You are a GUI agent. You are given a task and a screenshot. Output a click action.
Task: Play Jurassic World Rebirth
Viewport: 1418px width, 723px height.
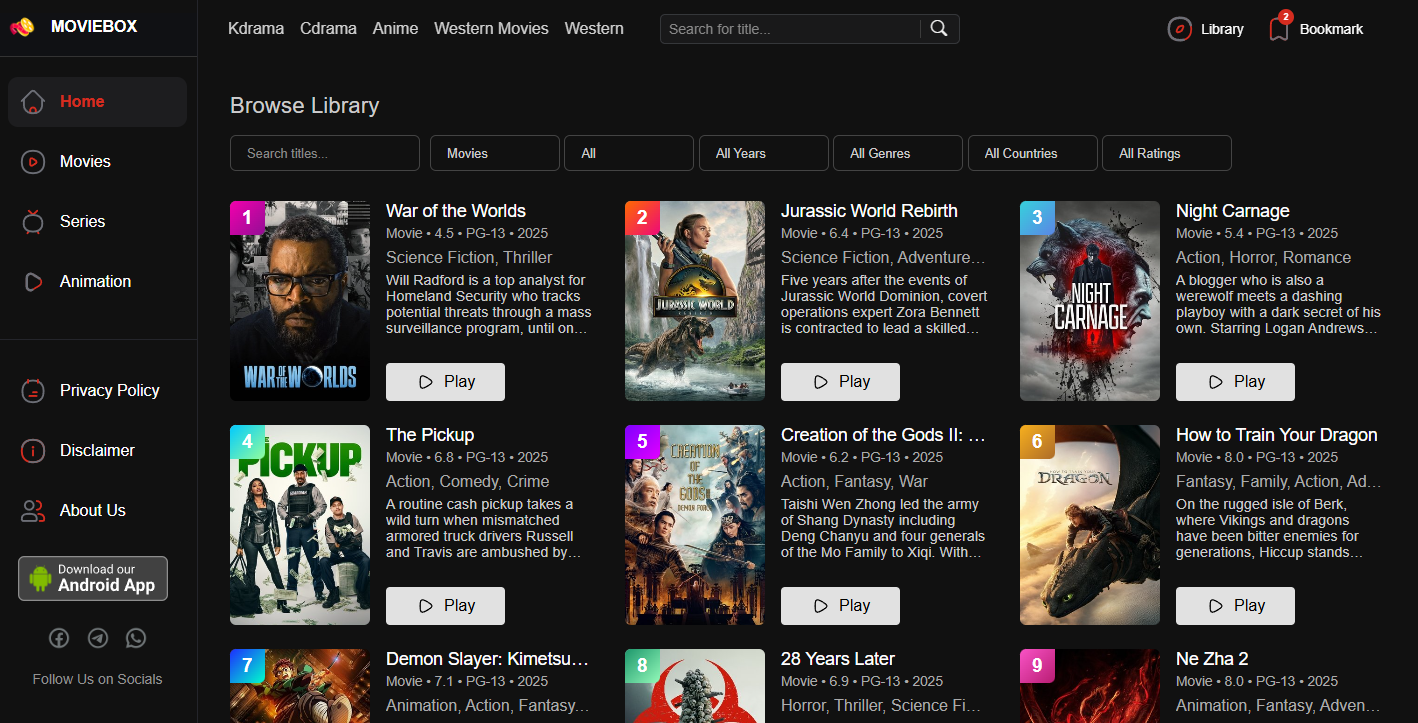(x=840, y=382)
